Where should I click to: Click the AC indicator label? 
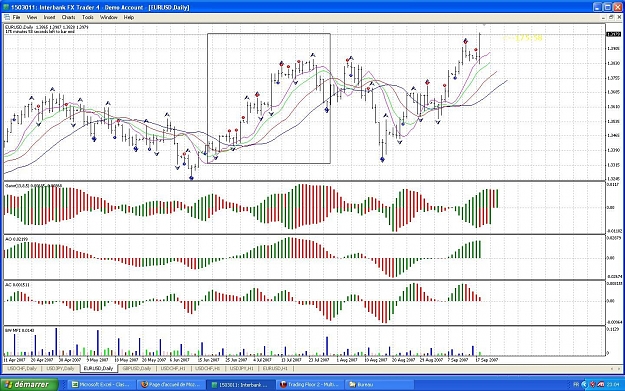17,285
